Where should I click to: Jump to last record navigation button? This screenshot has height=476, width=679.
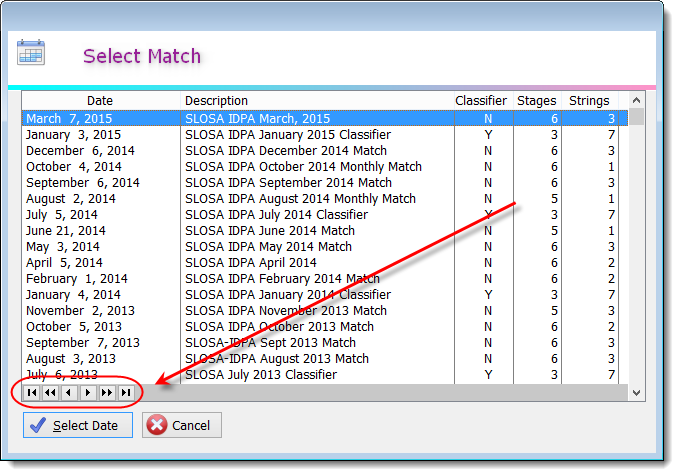point(126,393)
